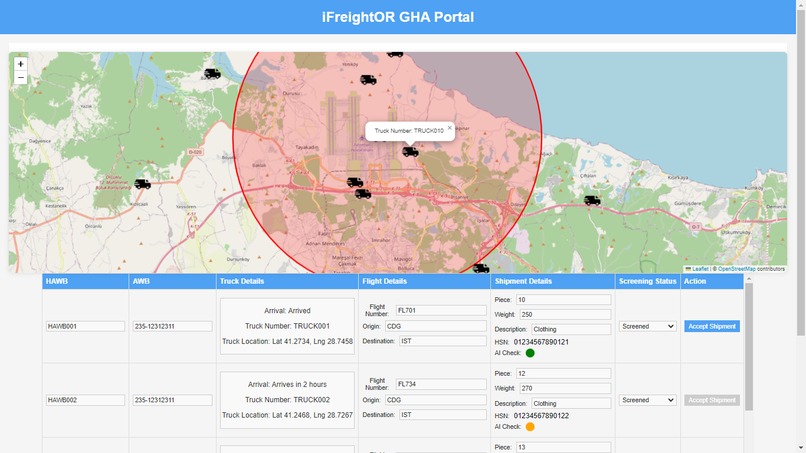The height and width of the screenshot is (453, 806).
Task: Edit the HAWB002 input field
Action: point(85,400)
